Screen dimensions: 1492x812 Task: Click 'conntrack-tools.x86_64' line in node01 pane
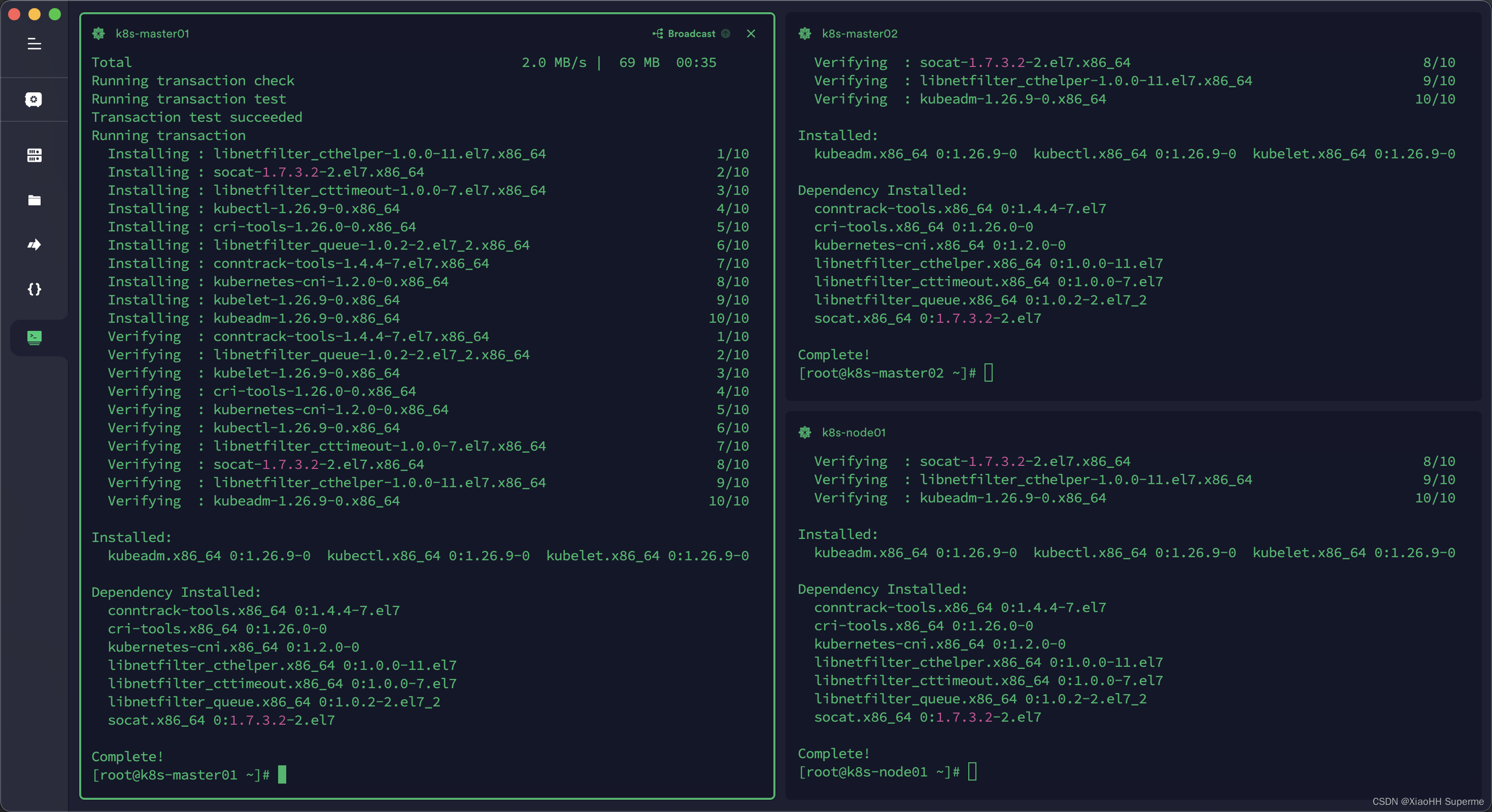pos(960,607)
